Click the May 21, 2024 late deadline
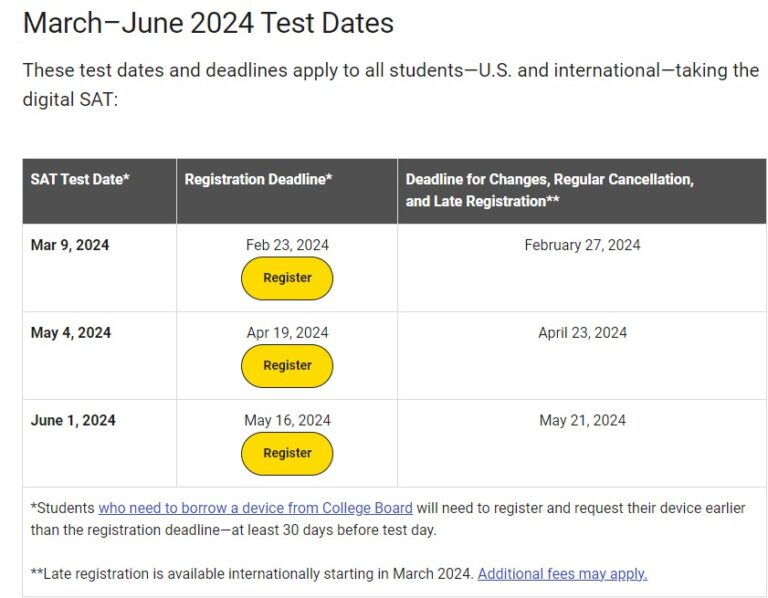Image resolution: width=768 pixels, height=598 pixels. coord(582,420)
